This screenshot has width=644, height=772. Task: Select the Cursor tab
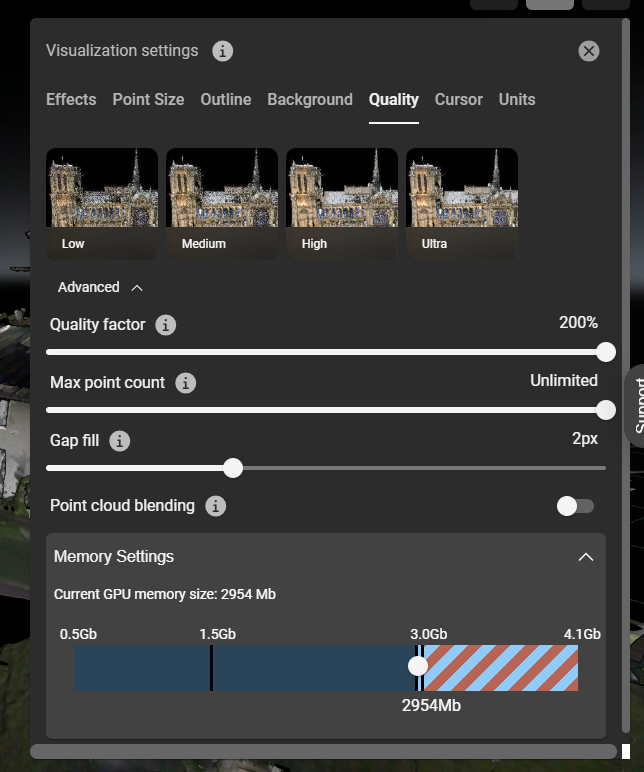click(x=458, y=100)
